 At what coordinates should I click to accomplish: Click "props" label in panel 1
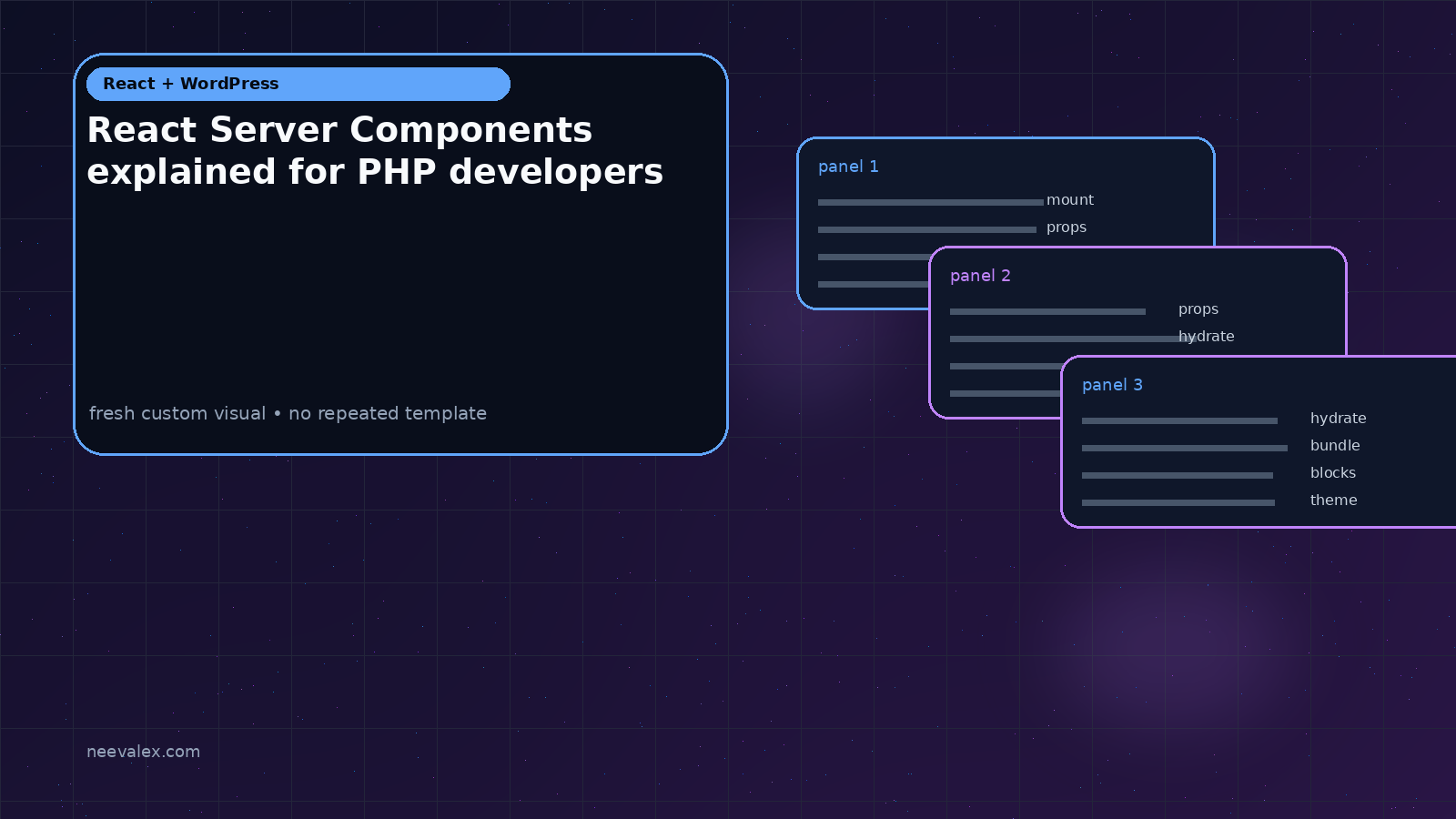[x=1067, y=227]
